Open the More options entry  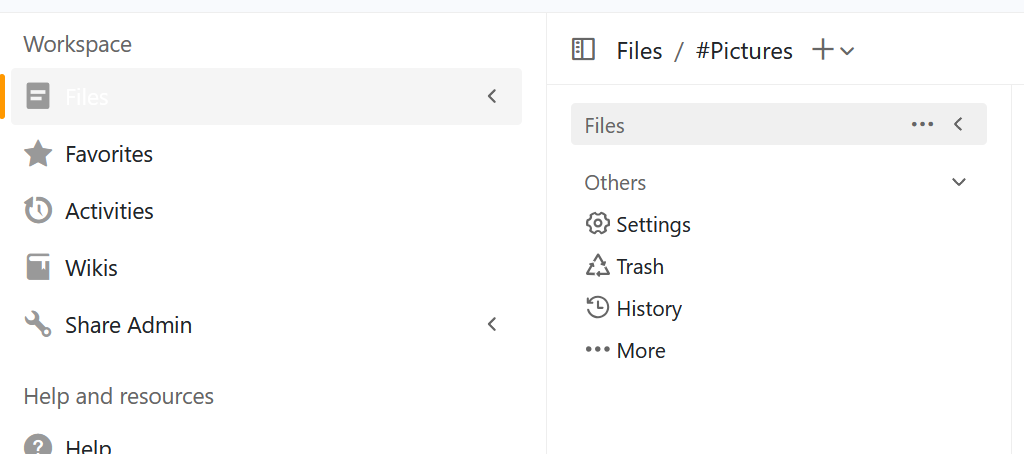click(625, 351)
